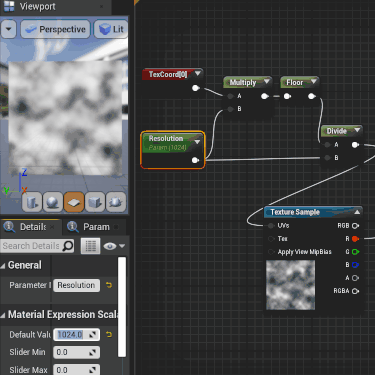Open the property matrix grid view icon
The image size is (375, 375).
[90, 246]
